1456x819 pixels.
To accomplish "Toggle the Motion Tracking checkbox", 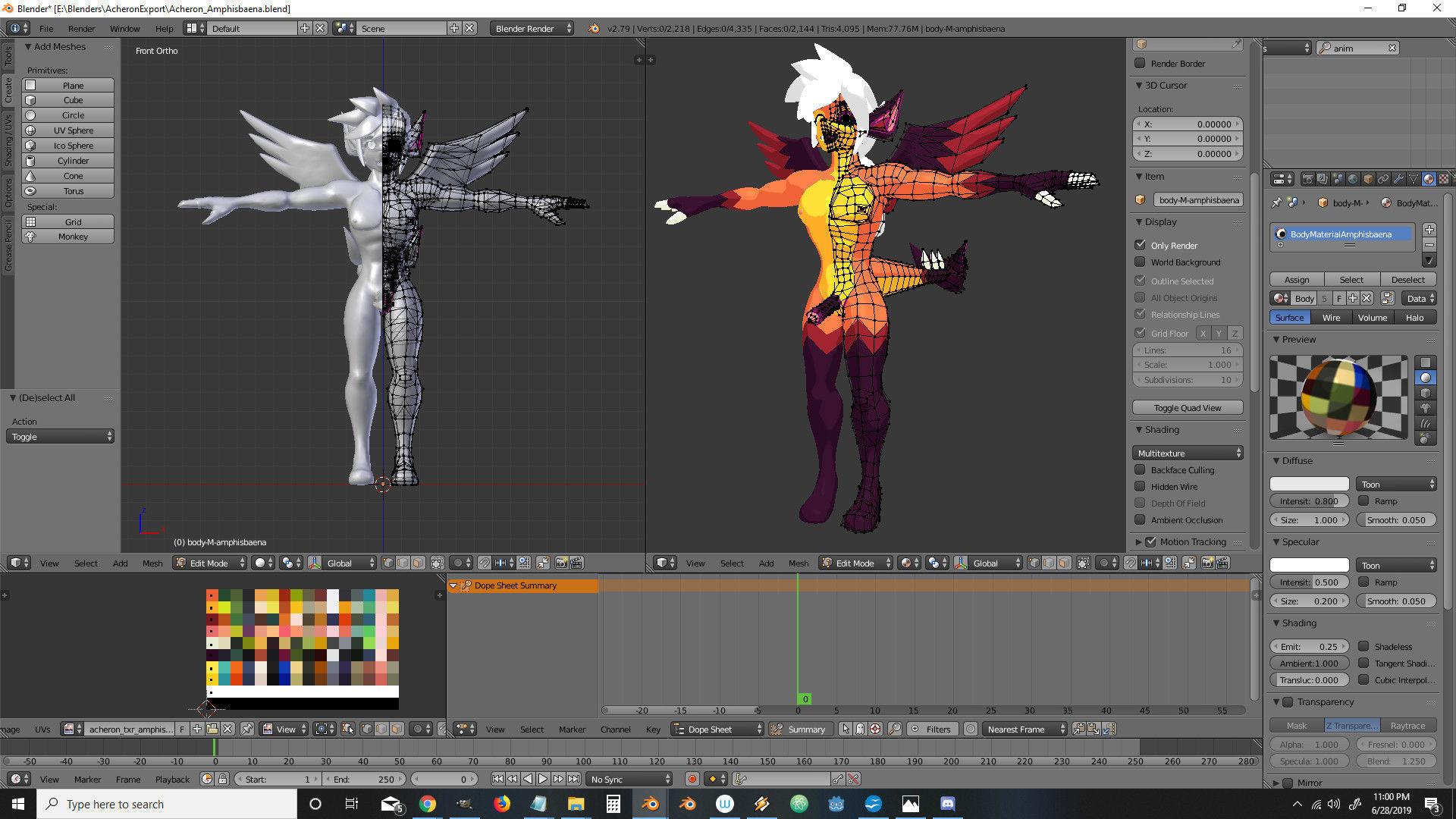I will 1151,541.
